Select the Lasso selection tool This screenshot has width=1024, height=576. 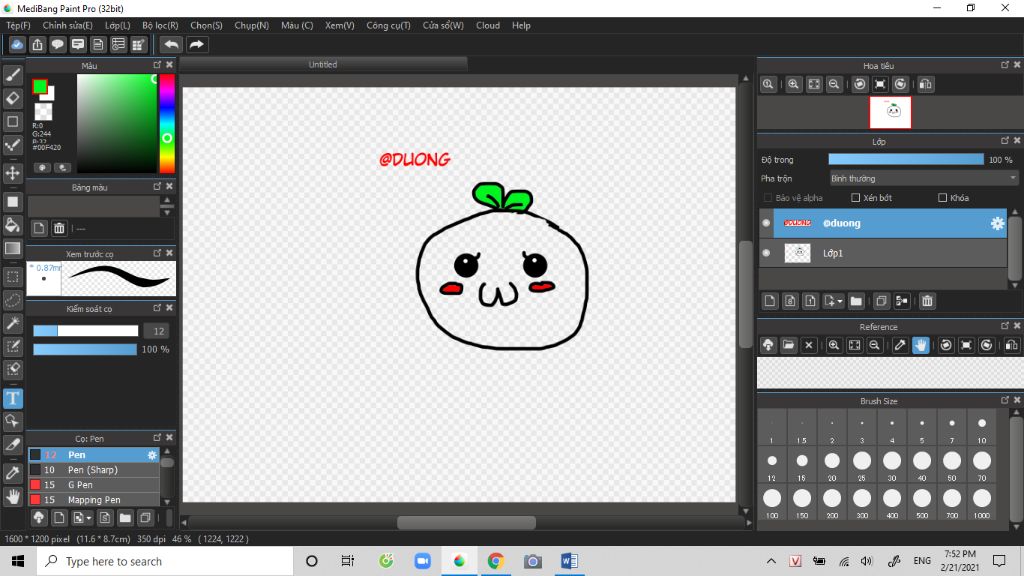click(12, 300)
